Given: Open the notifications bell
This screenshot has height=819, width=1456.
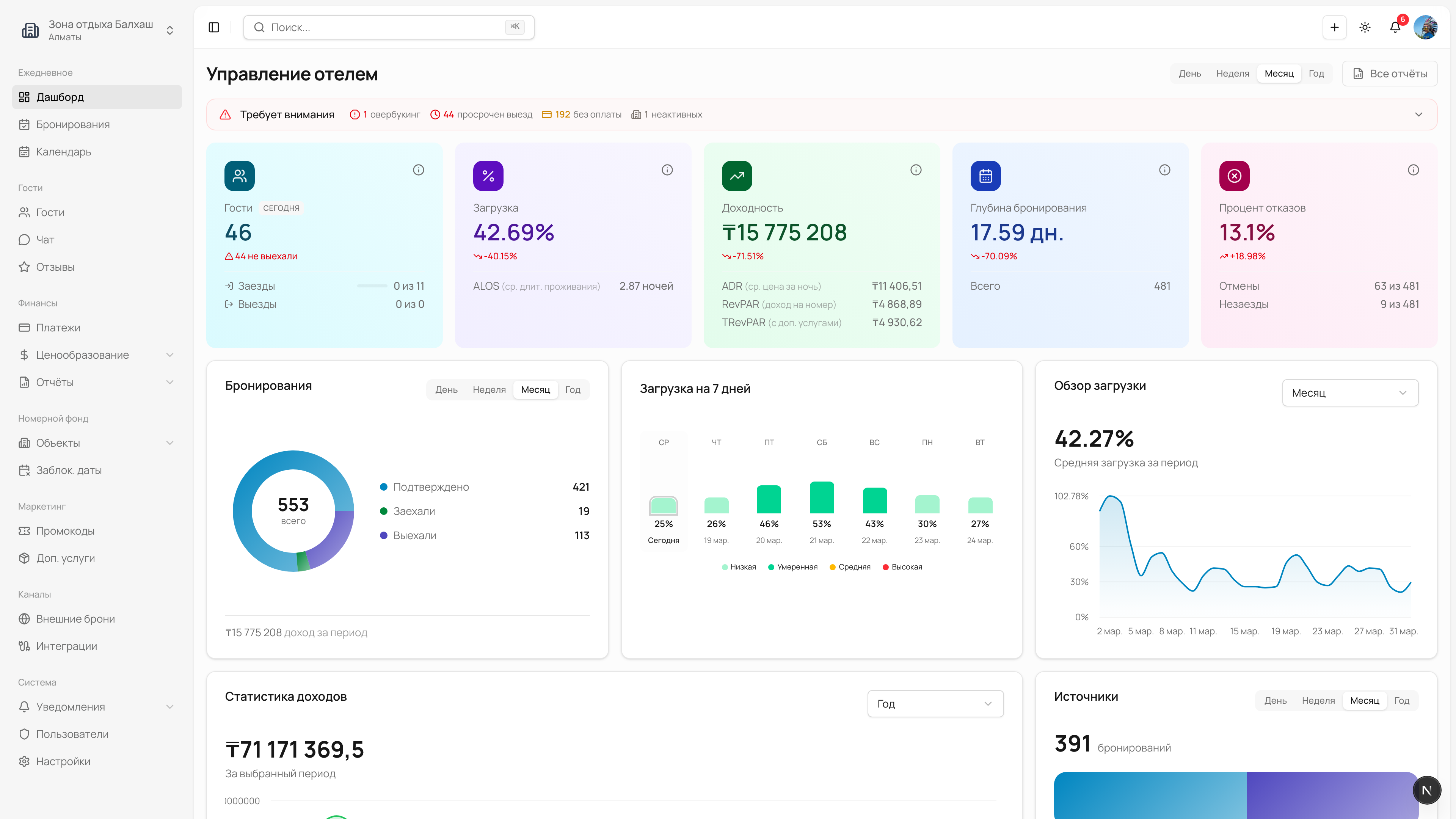Looking at the screenshot, I should pos(1395,27).
